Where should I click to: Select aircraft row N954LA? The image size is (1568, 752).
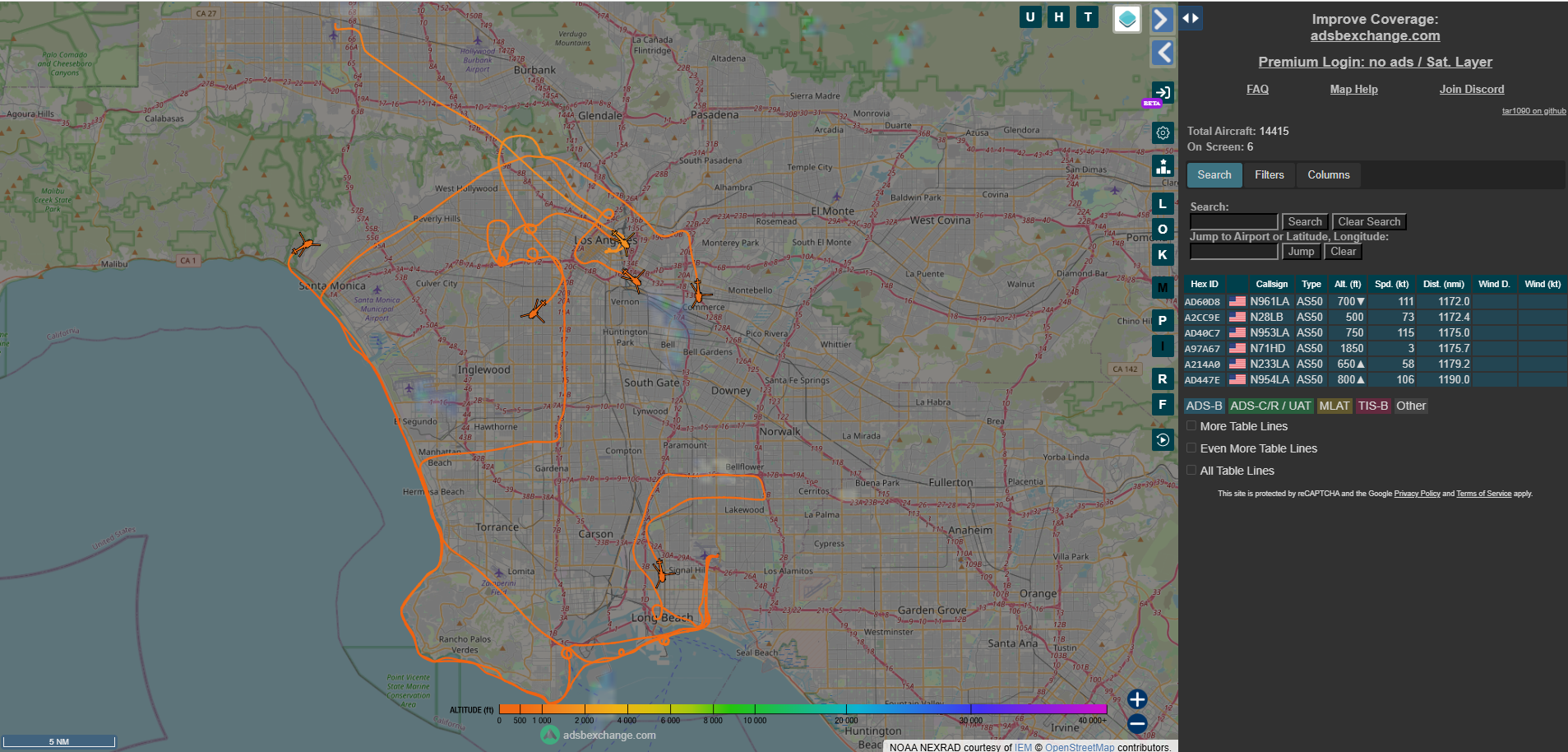(x=1375, y=380)
